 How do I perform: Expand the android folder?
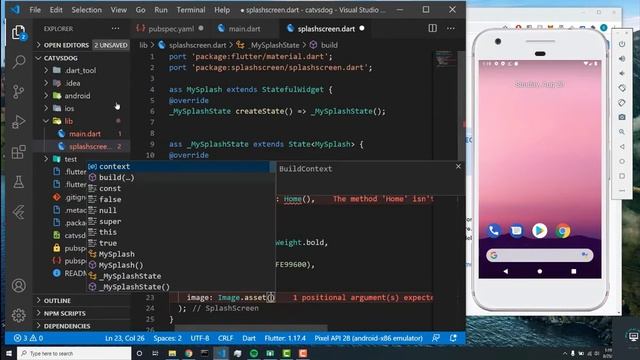82,96
